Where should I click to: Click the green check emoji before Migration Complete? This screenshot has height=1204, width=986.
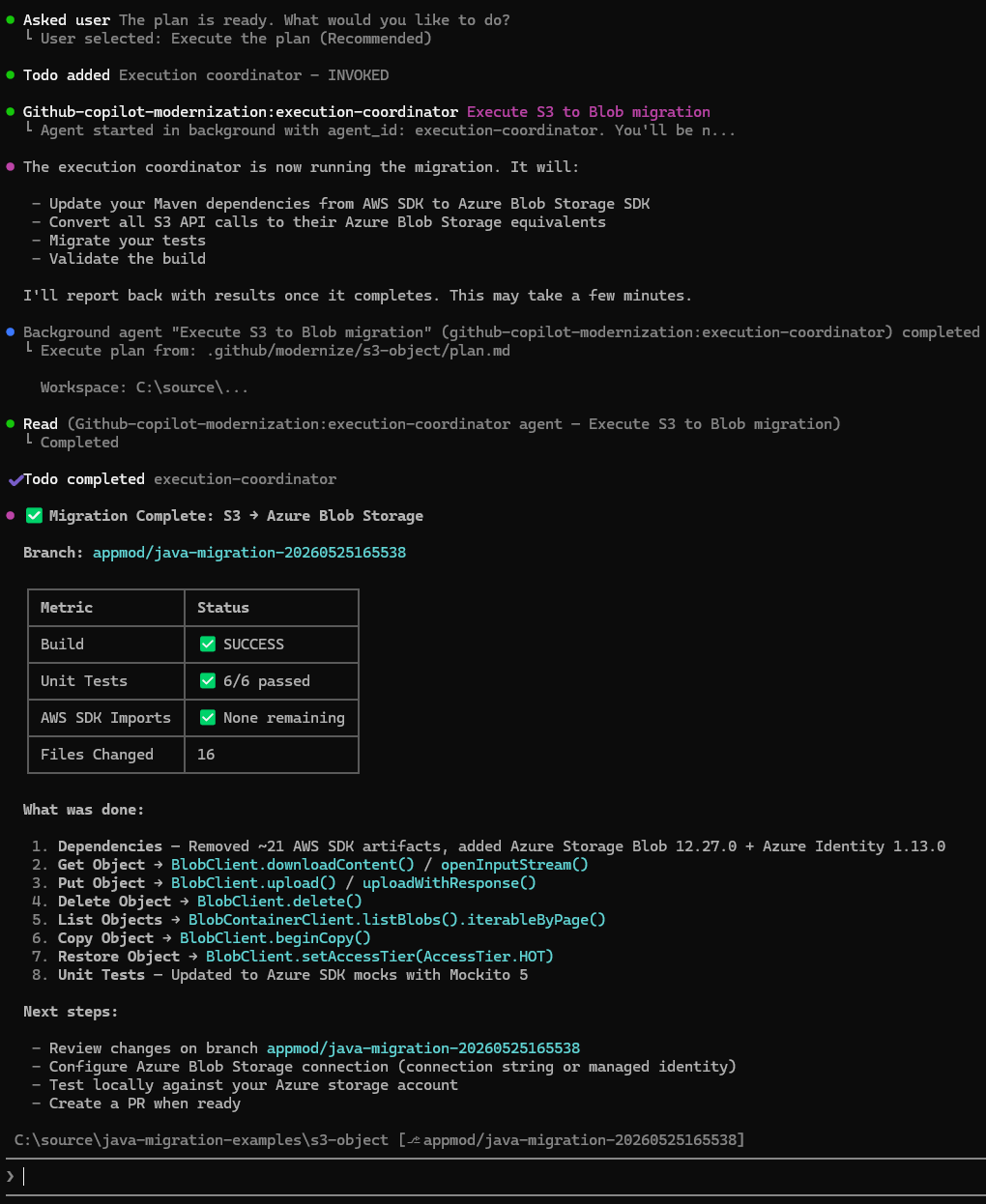click(x=34, y=516)
